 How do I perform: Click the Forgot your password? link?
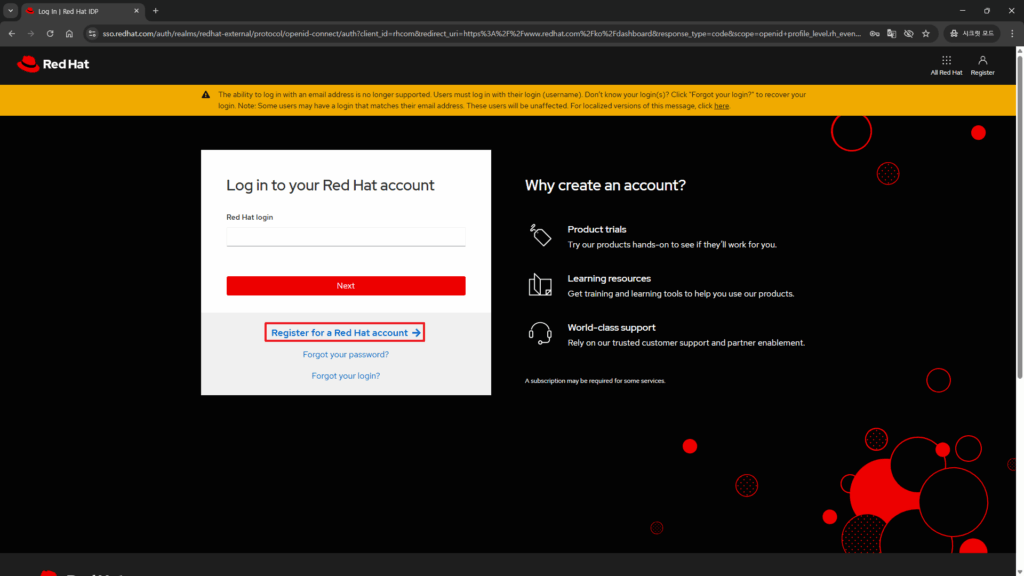(345, 355)
